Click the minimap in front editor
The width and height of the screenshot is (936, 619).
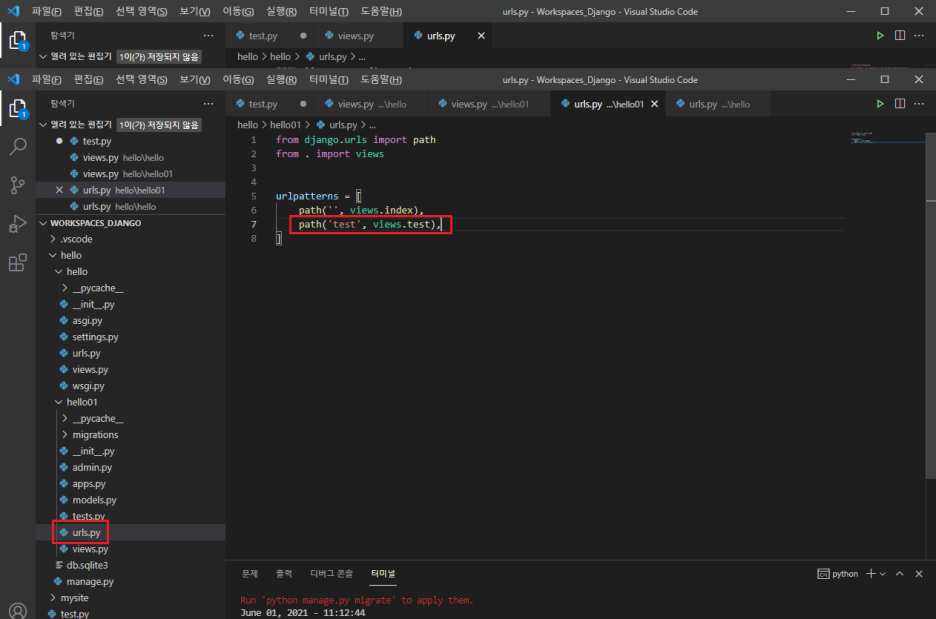point(886,138)
